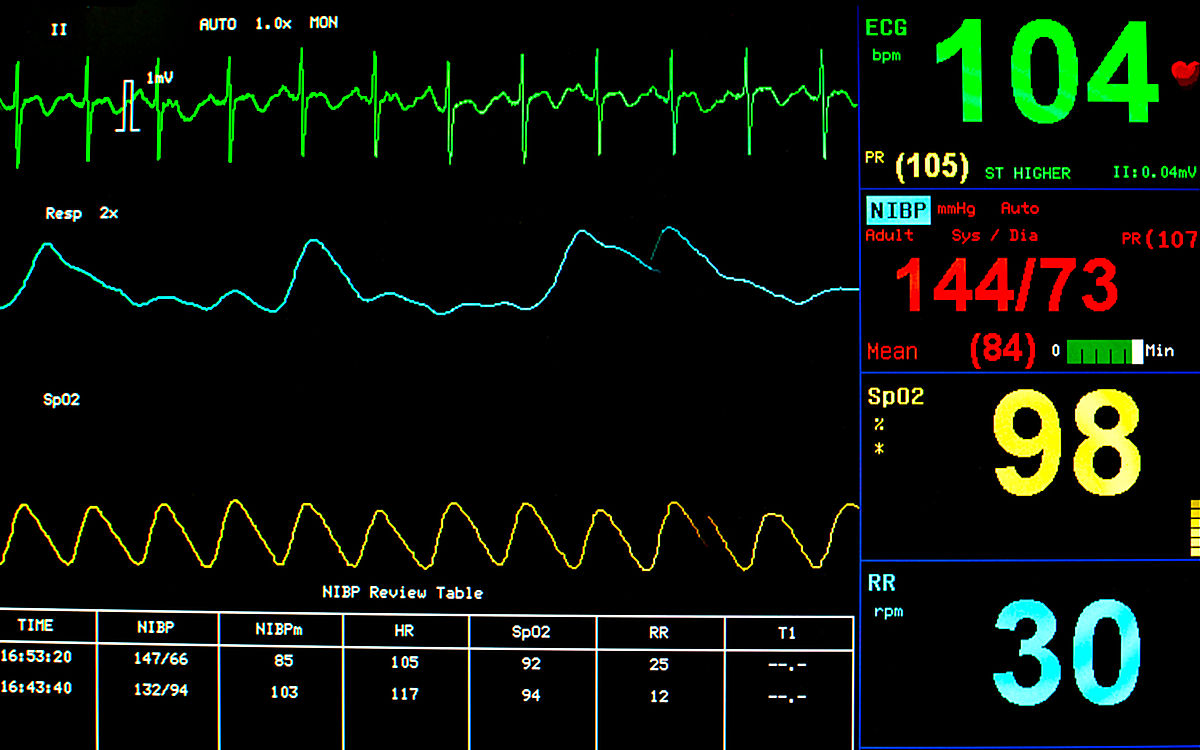Click the large 104 heart rate value

[x=1045, y=75]
